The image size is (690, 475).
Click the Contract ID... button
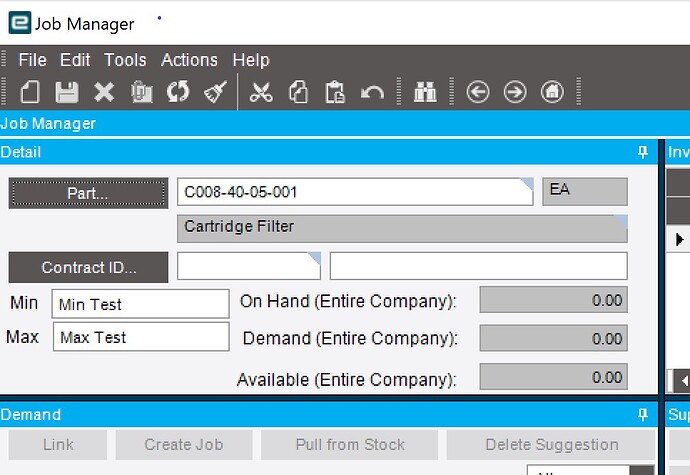pos(88,267)
